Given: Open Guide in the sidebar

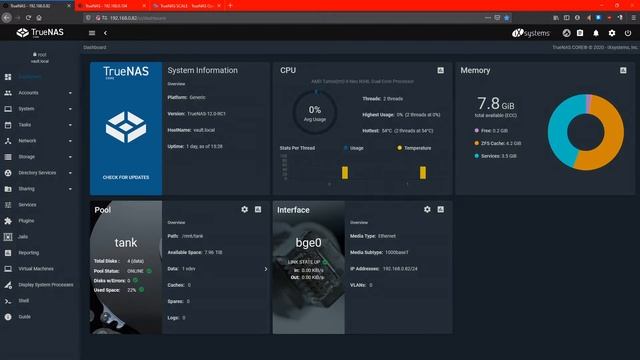Looking at the screenshot, I should (x=40, y=316).
